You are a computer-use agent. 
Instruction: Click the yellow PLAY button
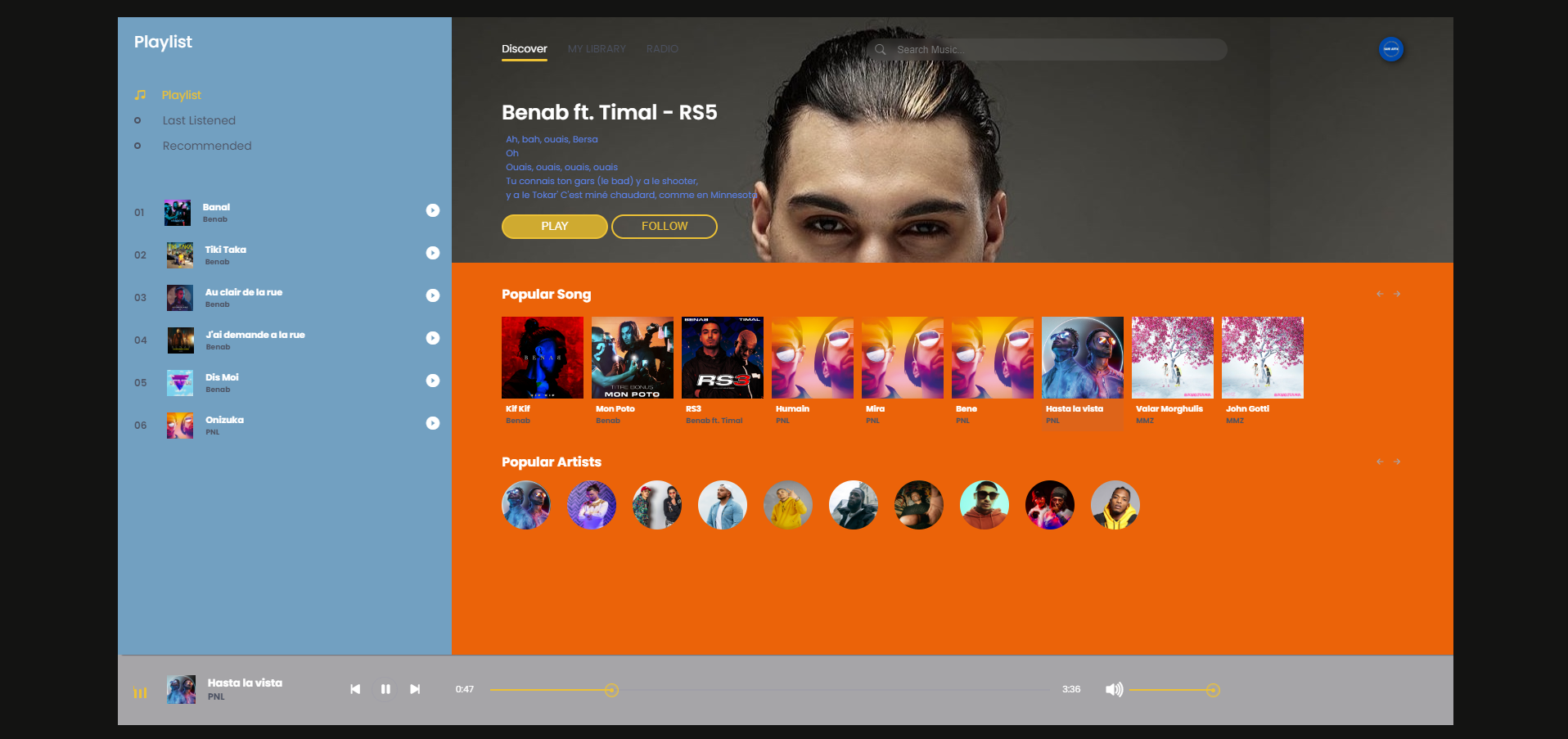[x=554, y=227]
